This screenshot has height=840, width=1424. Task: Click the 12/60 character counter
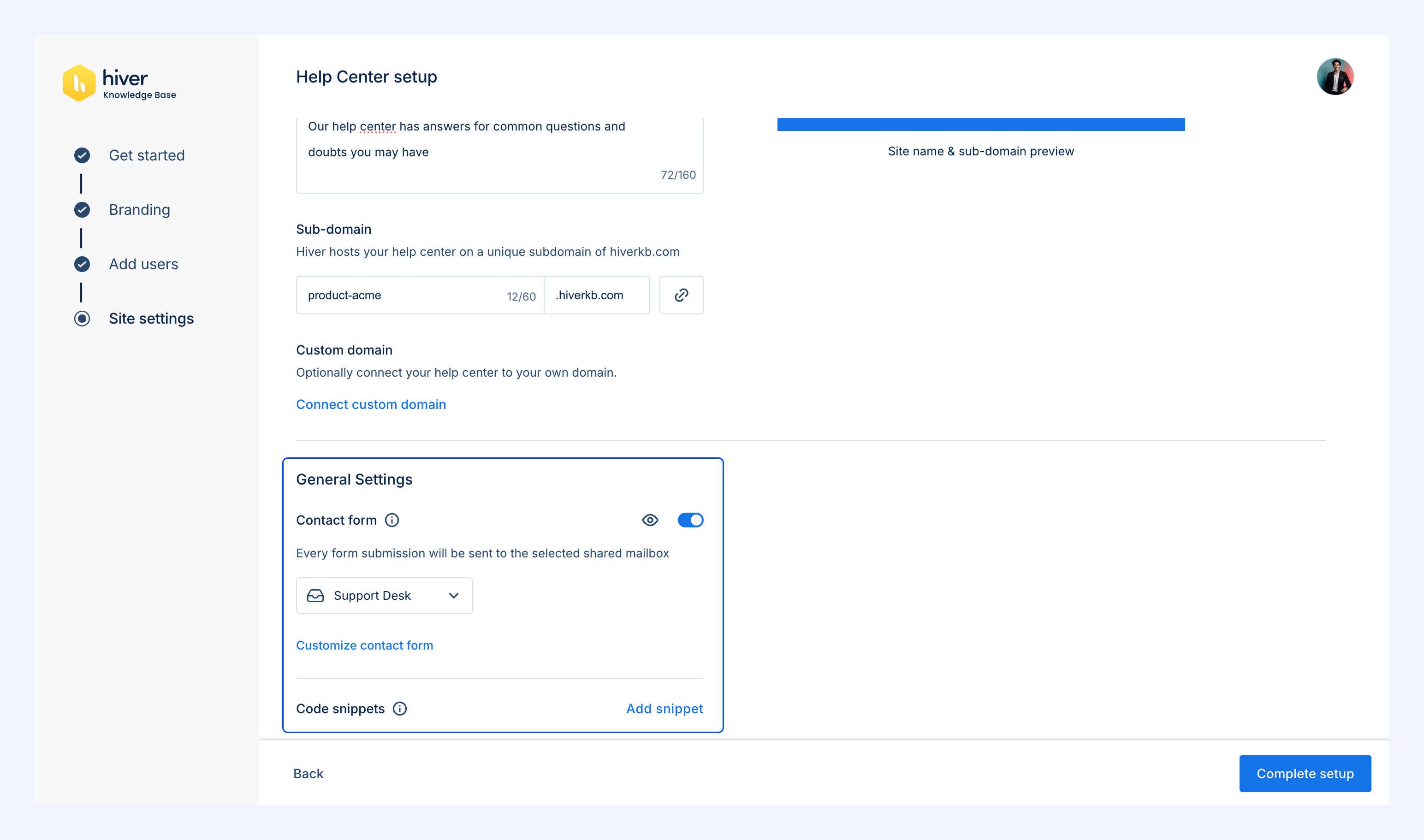click(521, 296)
